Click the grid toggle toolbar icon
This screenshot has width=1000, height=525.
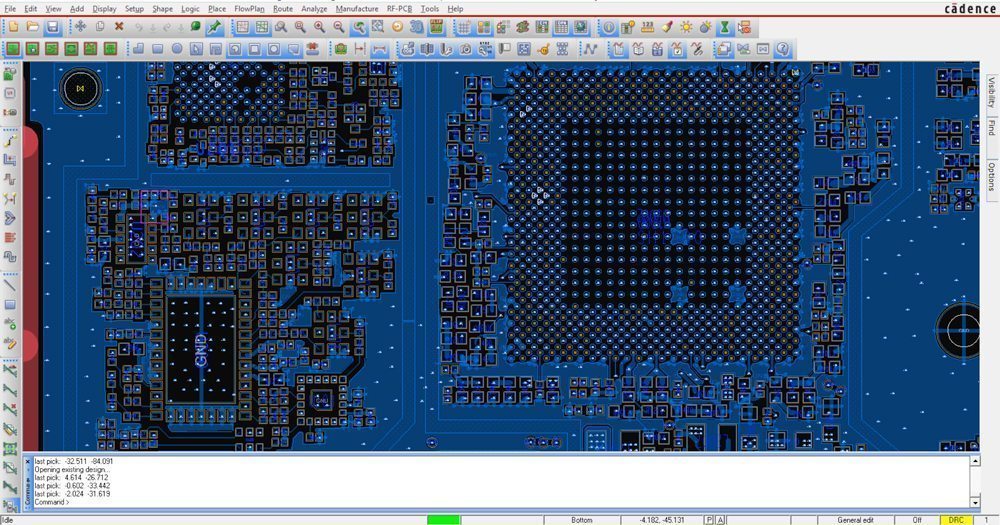[464, 27]
